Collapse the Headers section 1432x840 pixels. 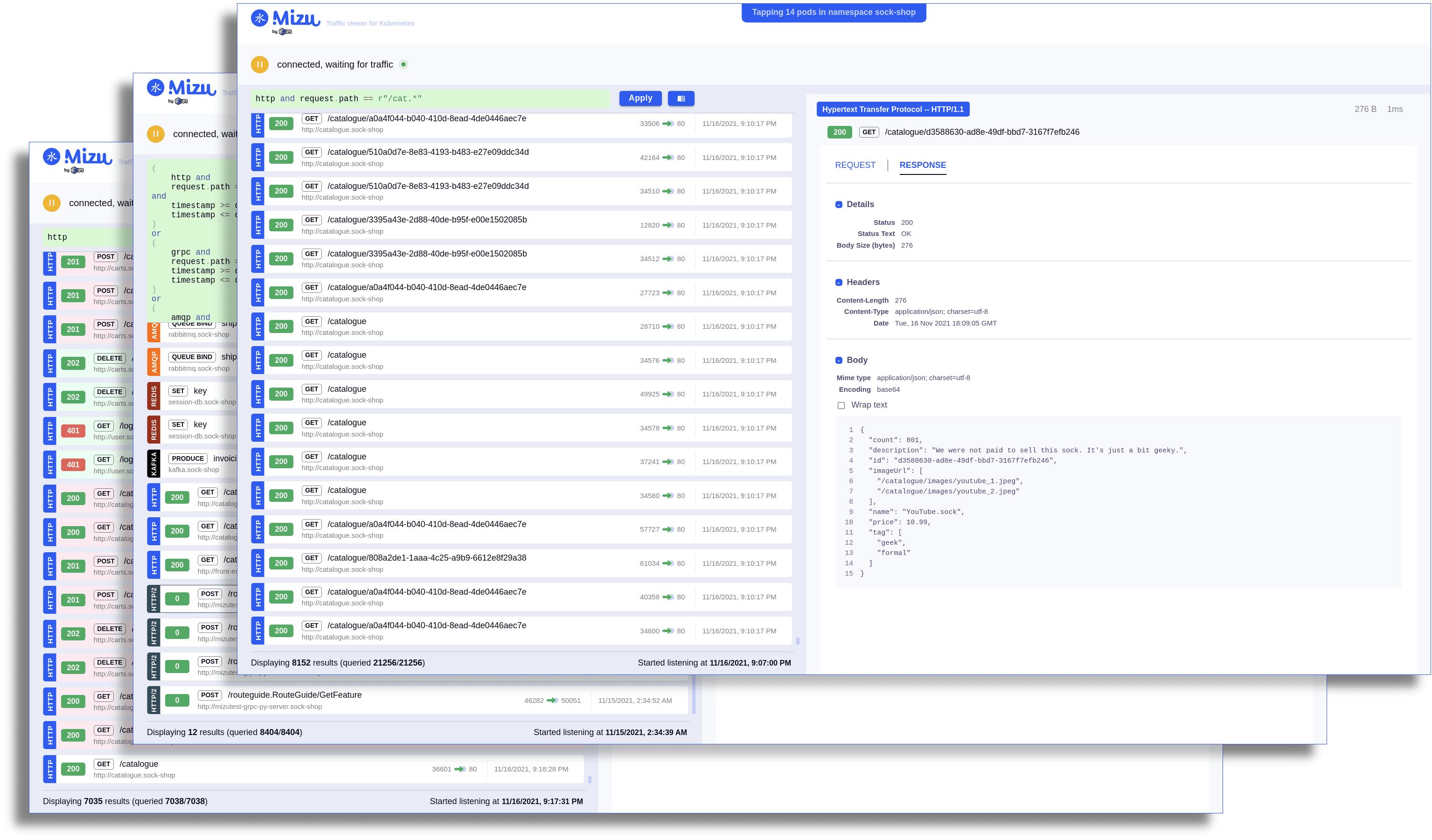click(x=839, y=283)
